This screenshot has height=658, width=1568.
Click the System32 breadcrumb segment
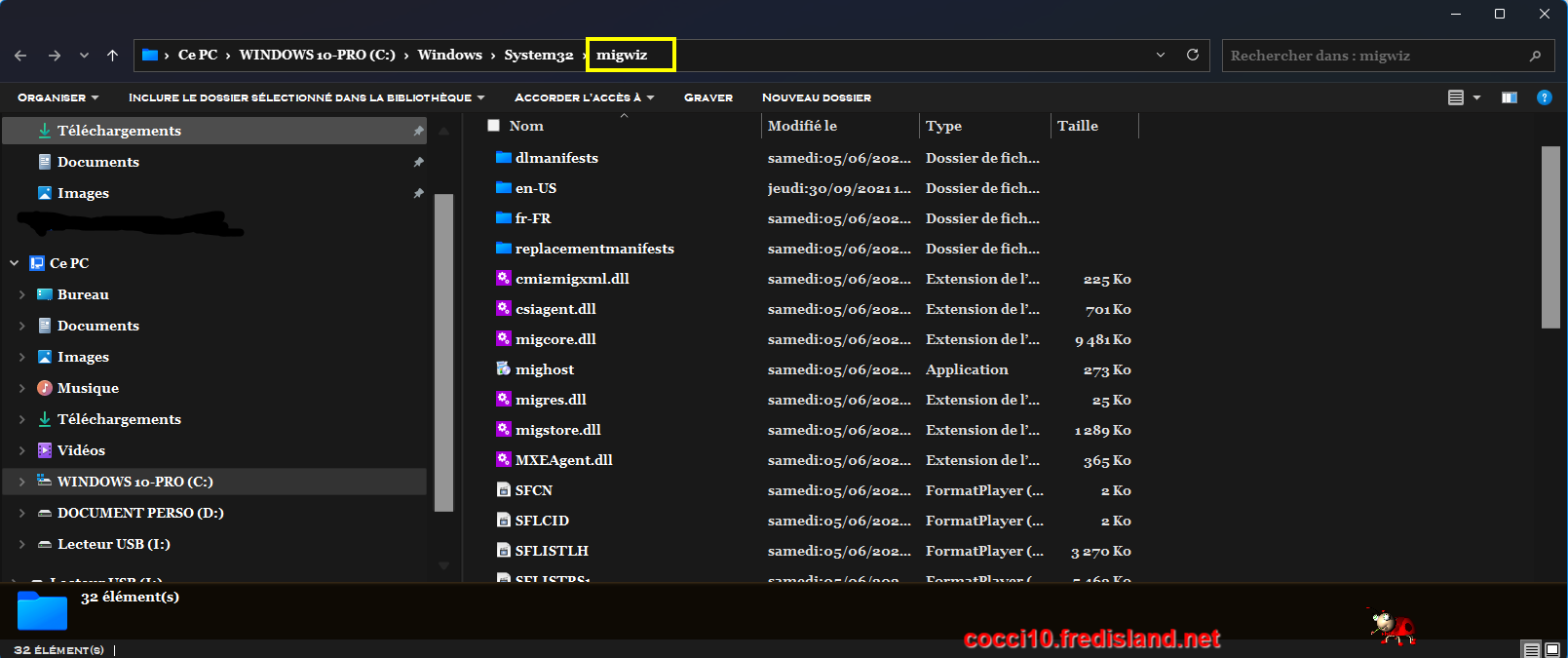(x=539, y=55)
